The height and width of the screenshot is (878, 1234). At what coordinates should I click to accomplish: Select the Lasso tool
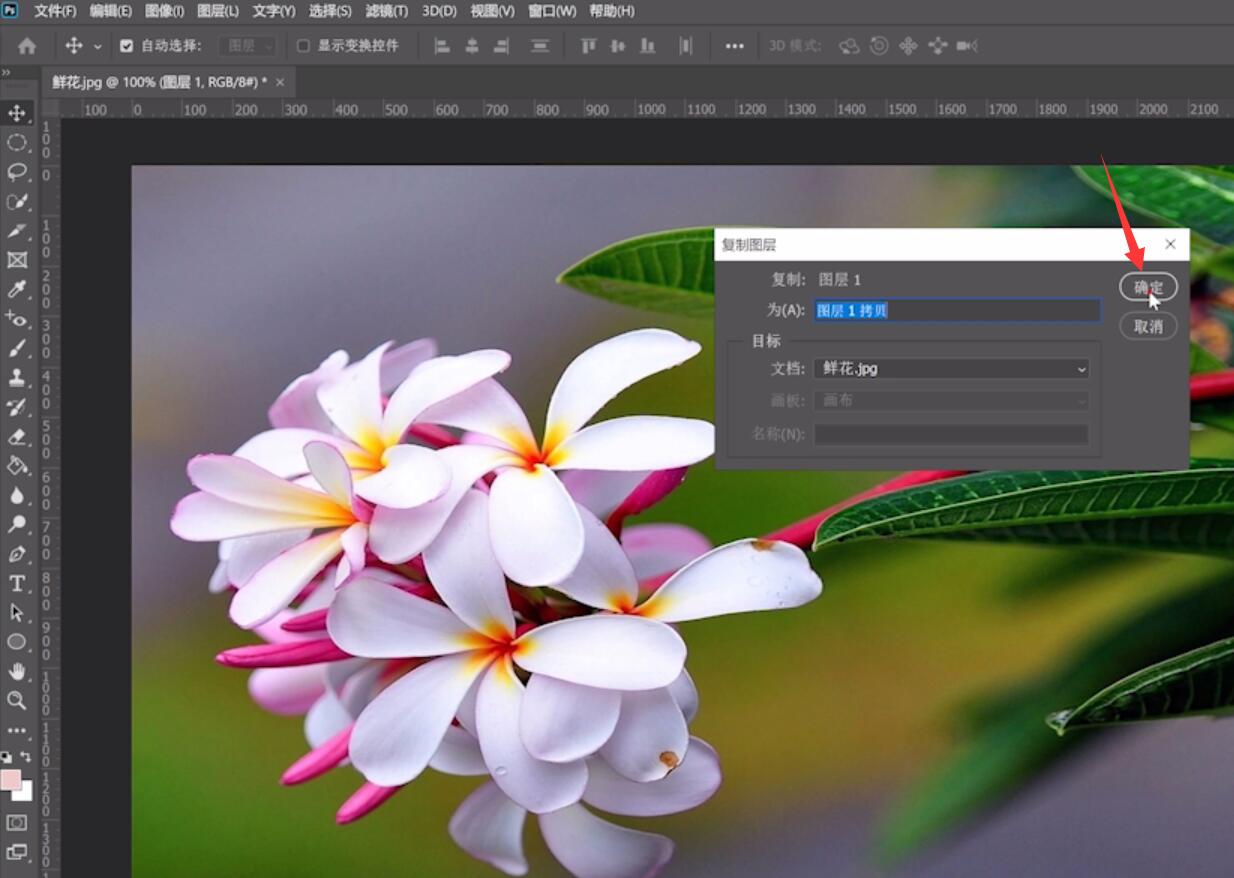point(17,172)
